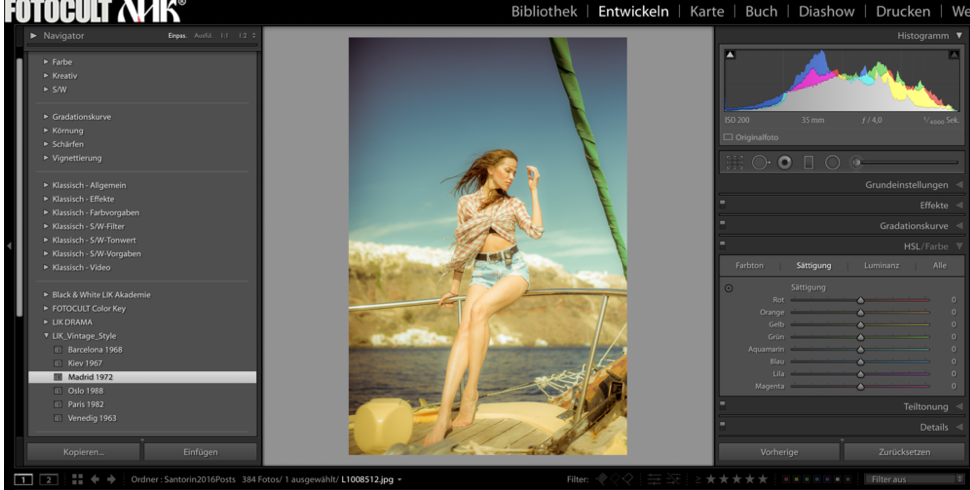
Task: Click the Paris 1982 preset icon
Action: tap(58, 405)
